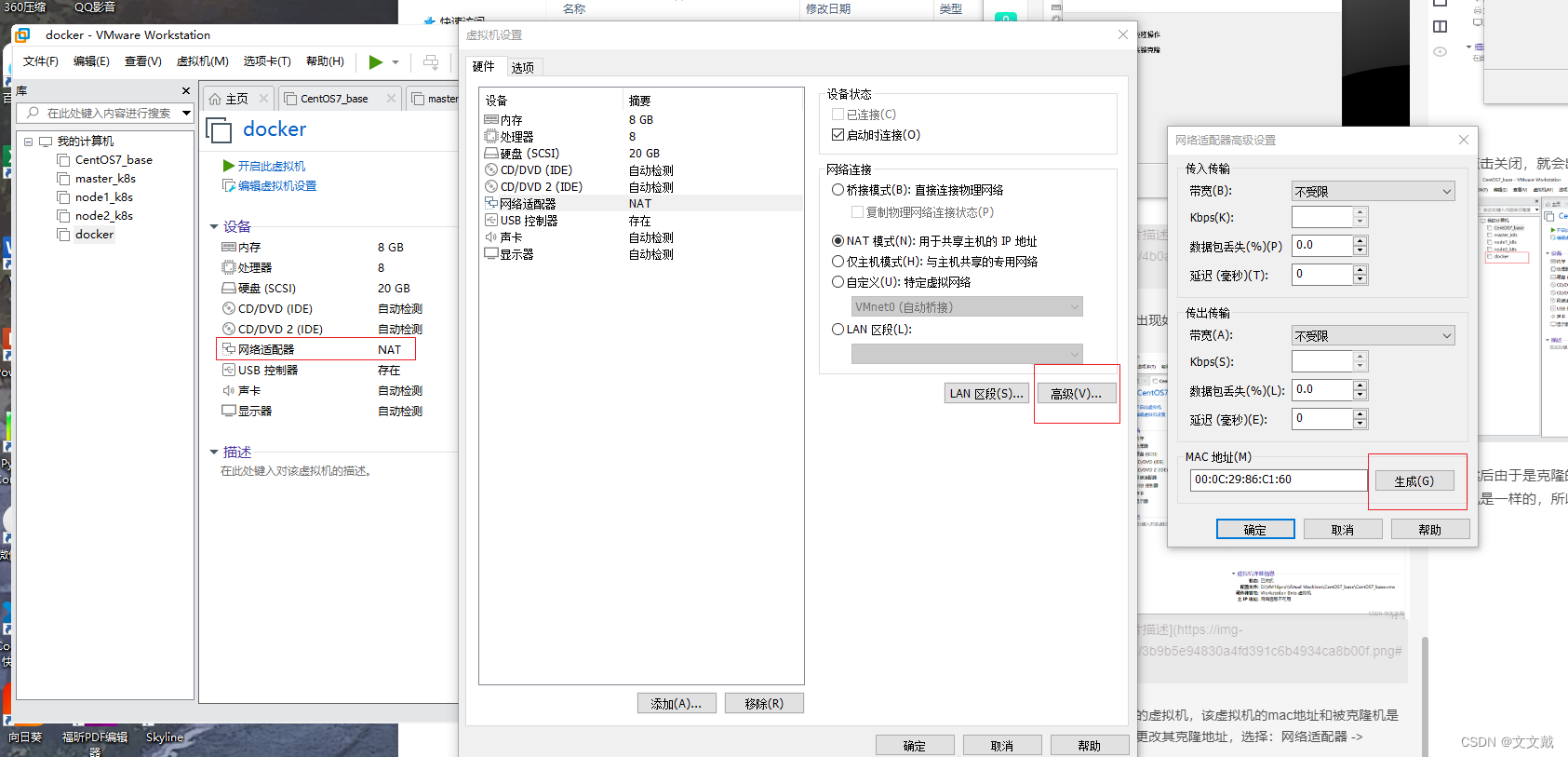Image resolution: width=1568 pixels, height=757 pixels.
Task: Click the display monitor icon in settings list
Action: coord(491,254)
